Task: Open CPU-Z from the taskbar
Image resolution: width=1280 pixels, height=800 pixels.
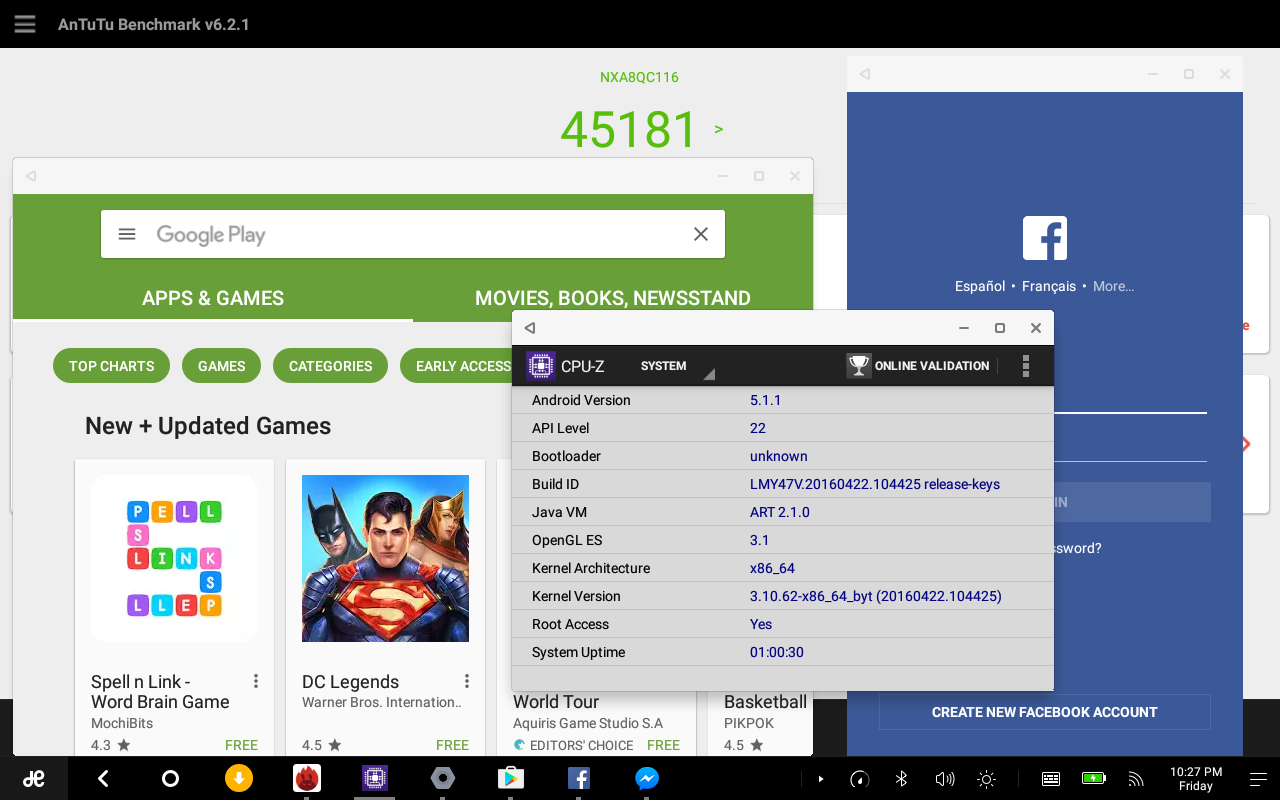Action: point(374,778)
